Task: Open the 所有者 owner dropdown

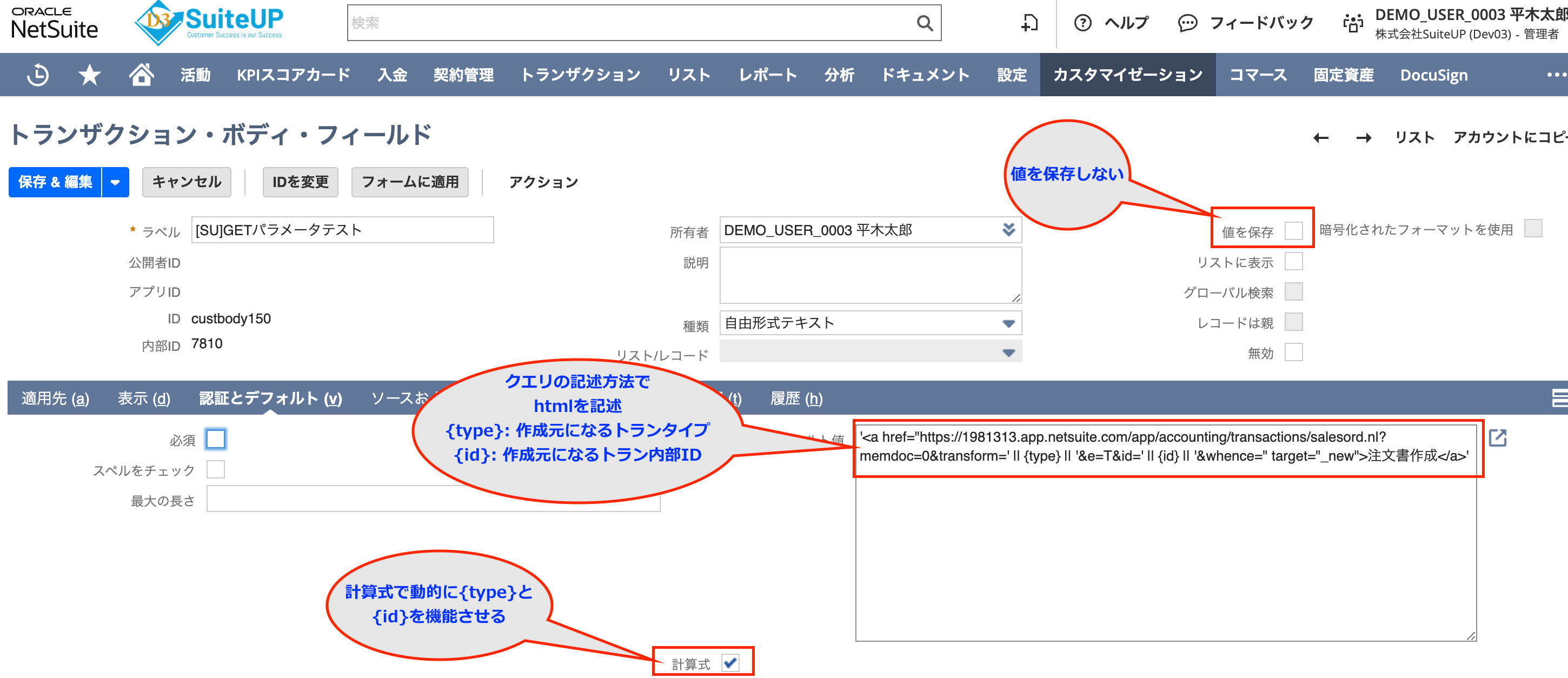Action: click(x=1007, y=230)
